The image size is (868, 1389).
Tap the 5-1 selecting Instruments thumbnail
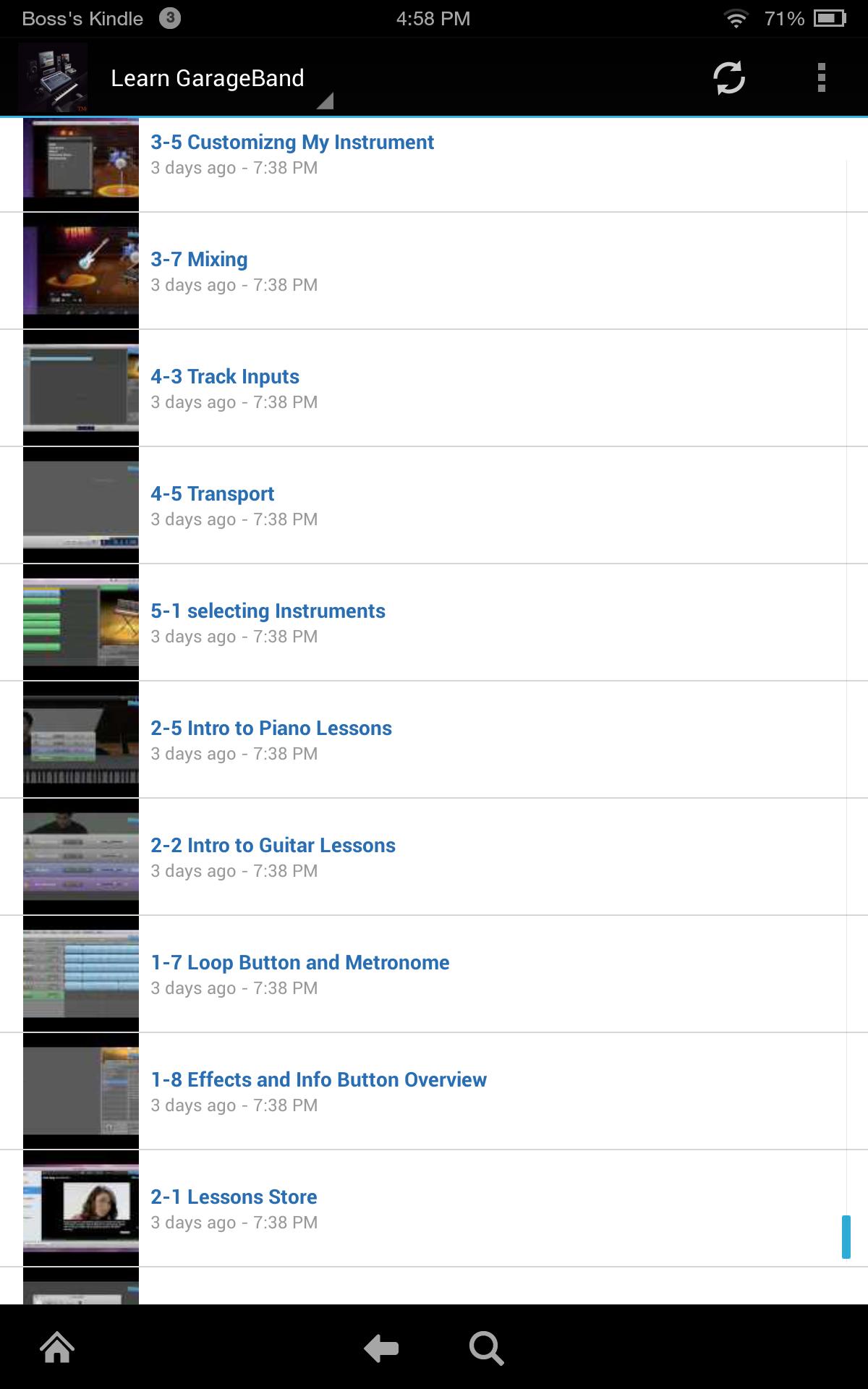click(81, 622)
